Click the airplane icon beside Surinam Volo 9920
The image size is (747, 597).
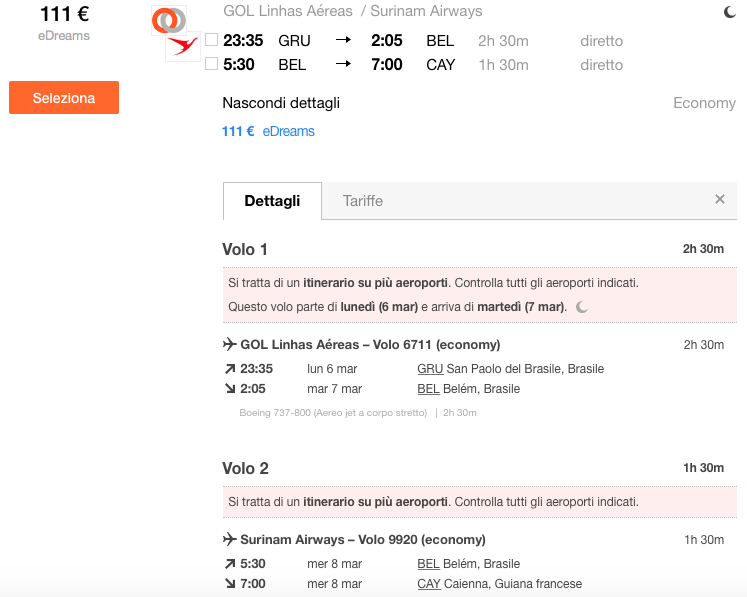(230, 539)
